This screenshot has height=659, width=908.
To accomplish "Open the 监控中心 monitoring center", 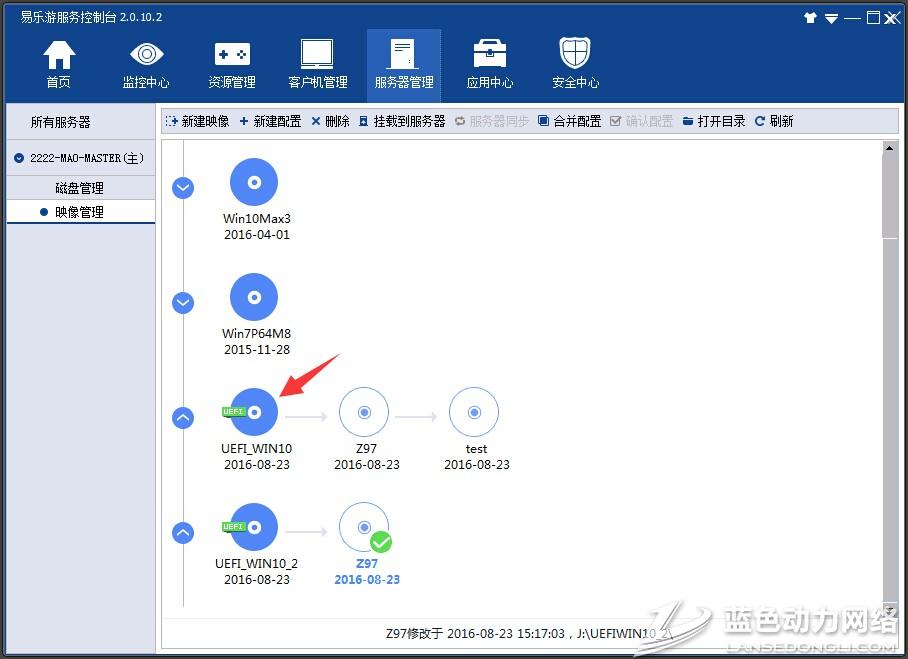I will click(146, 64).
